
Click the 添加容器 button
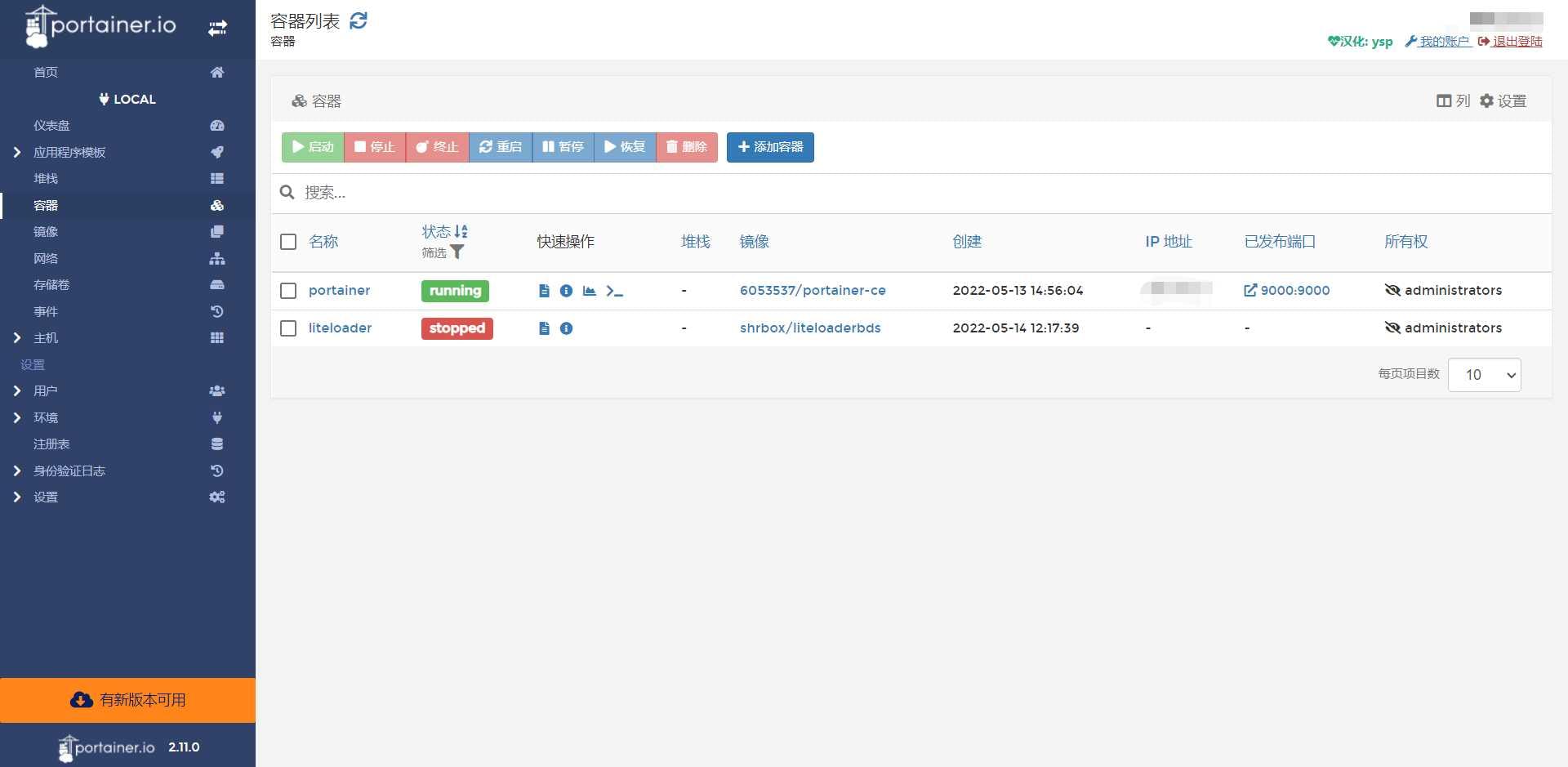click(770, 147)
